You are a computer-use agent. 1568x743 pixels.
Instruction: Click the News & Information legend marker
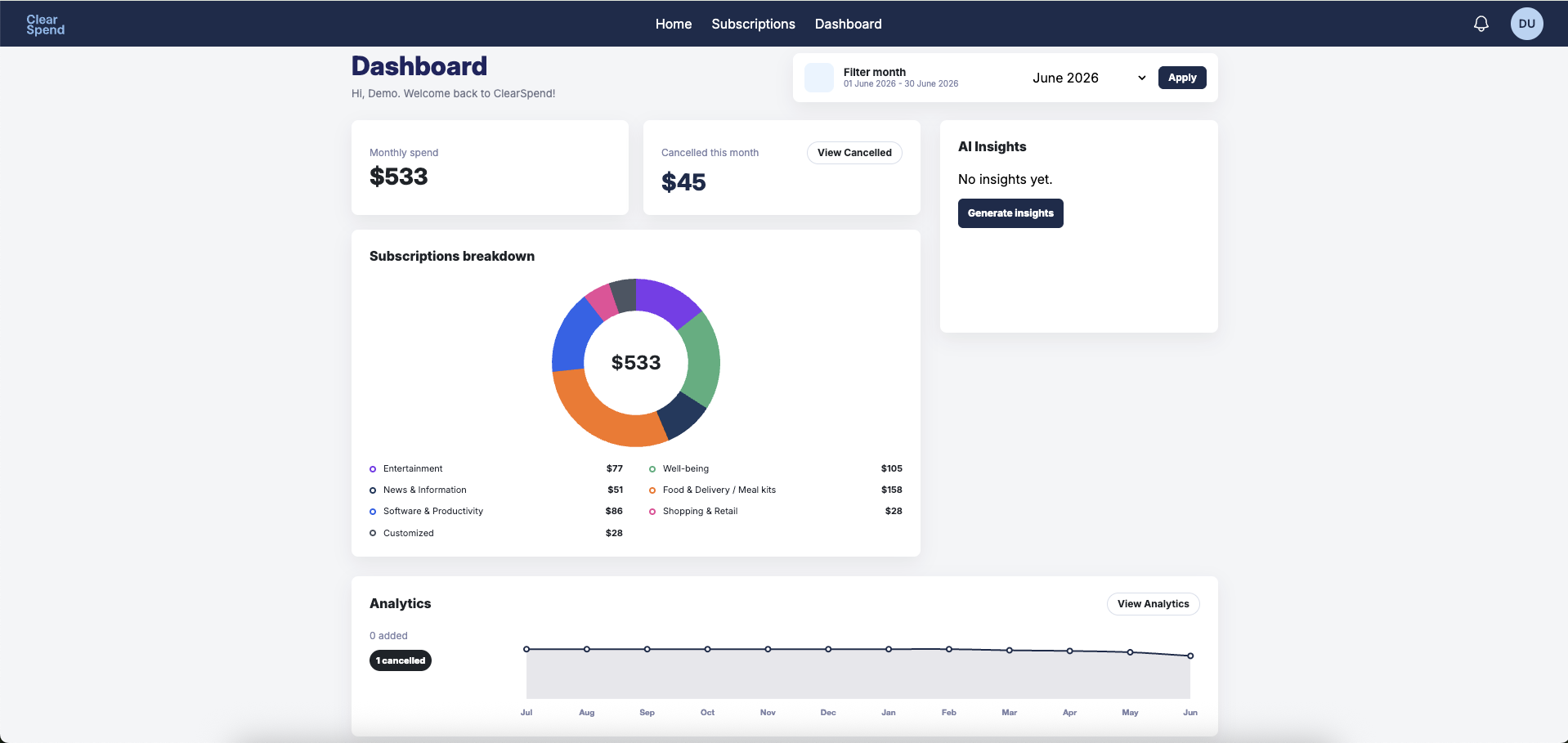[373, 490]
